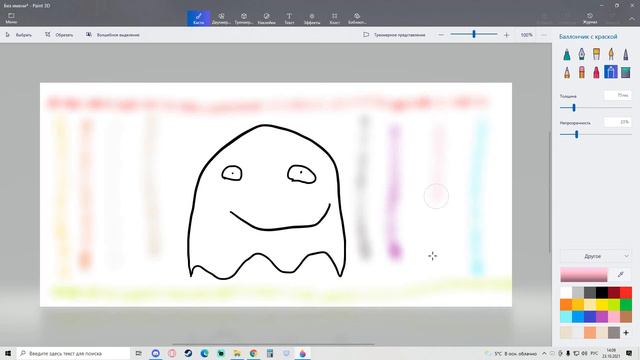The height and width of the screenshot is (360, 640).
Task: Add a custom color with plus button
Action: pos(626,333)
